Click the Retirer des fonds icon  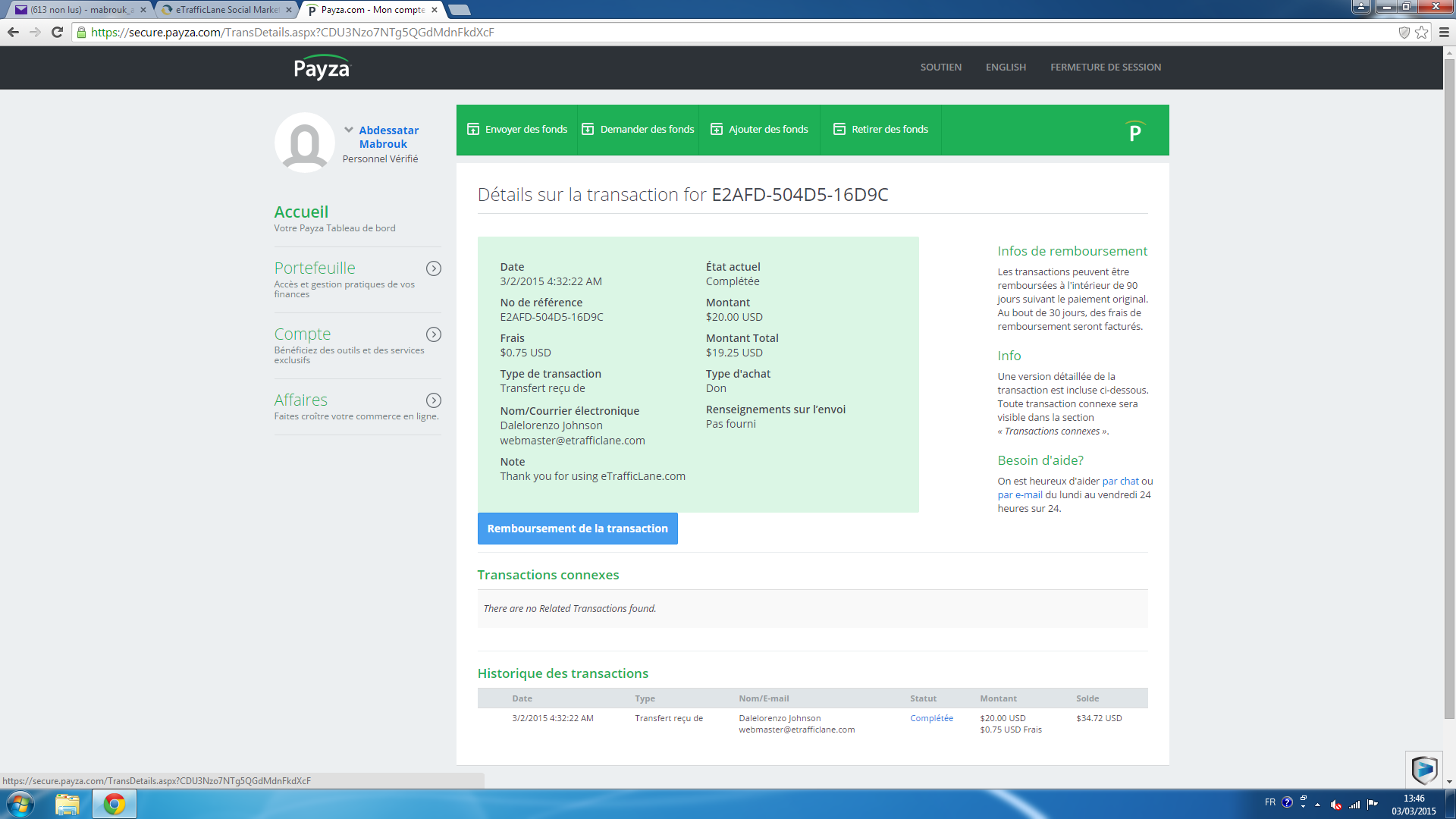point(839,129)
